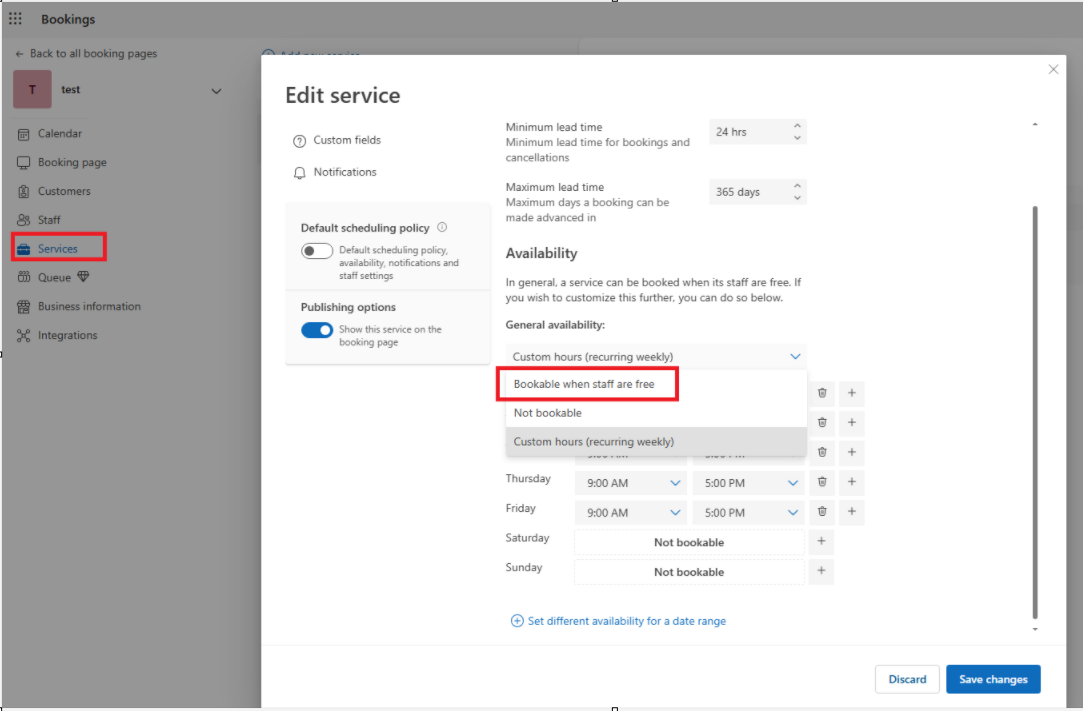This screenshot has height=711, width=1083.
Task: Add hours for Sunday
Action: pos(821,571)
